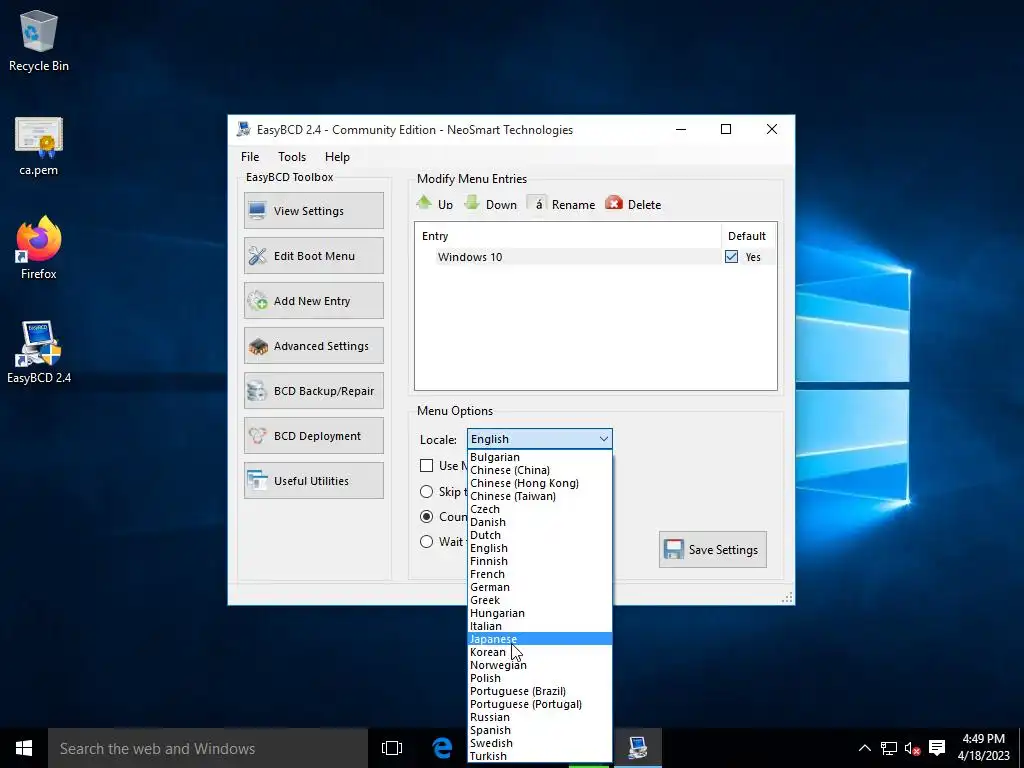Image resolution: width=1024 pixels, height=768 pixels.
Task: Choose Korean locale option
Action: point(540,652)
